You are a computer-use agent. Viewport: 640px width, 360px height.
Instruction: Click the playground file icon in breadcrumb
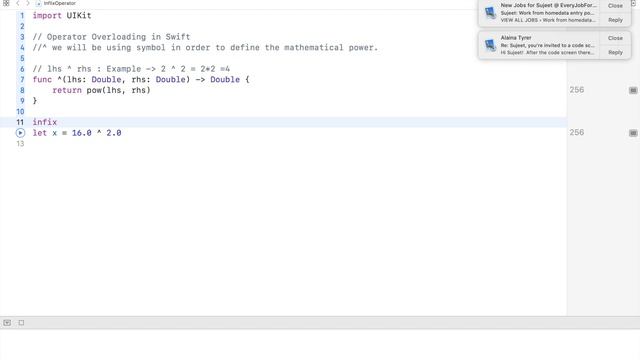(38, 3)
